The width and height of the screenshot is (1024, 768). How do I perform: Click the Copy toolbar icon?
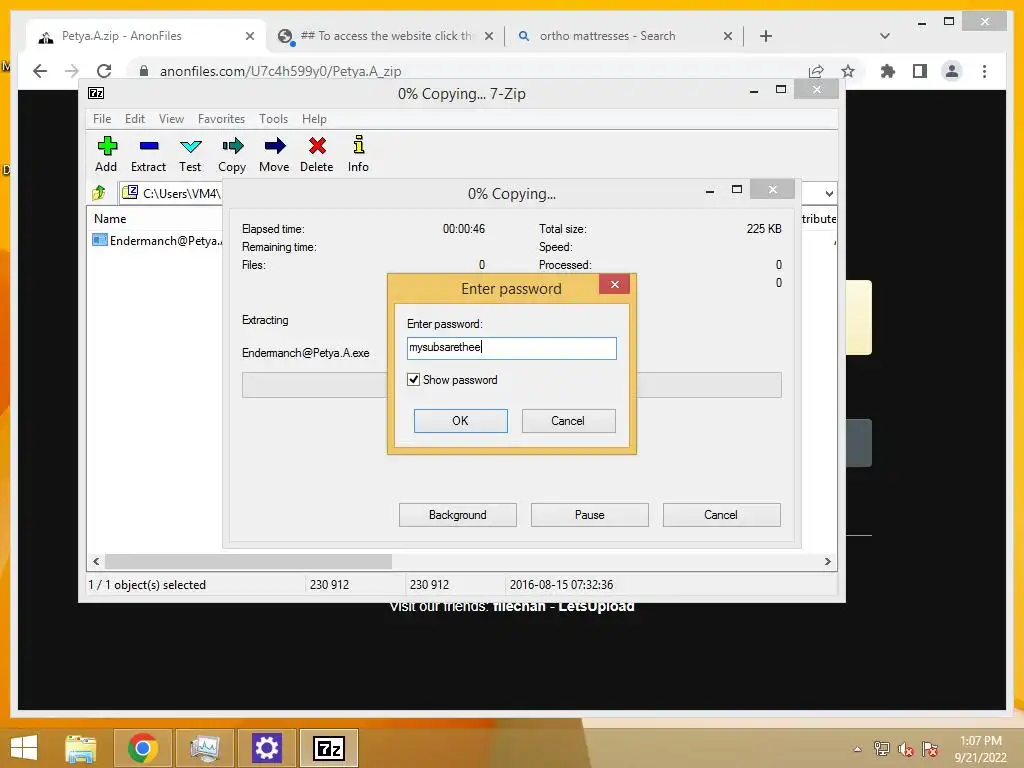coord(232,154)
